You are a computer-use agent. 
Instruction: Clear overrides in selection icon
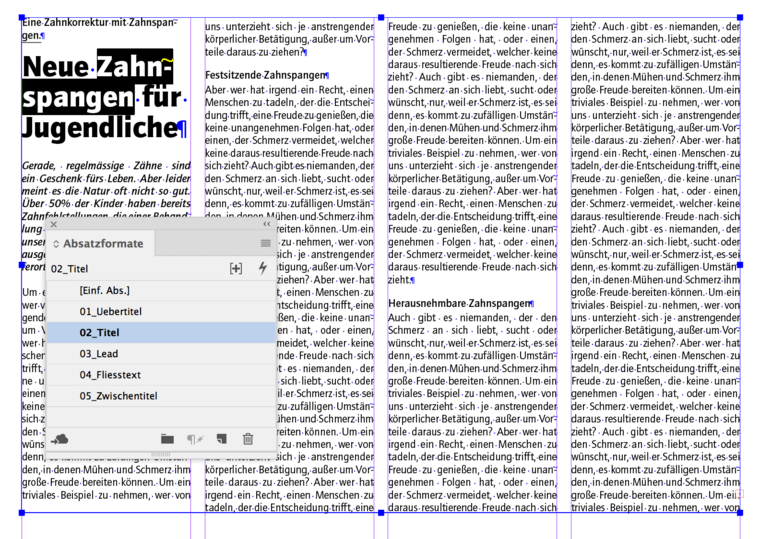(195, 440)
